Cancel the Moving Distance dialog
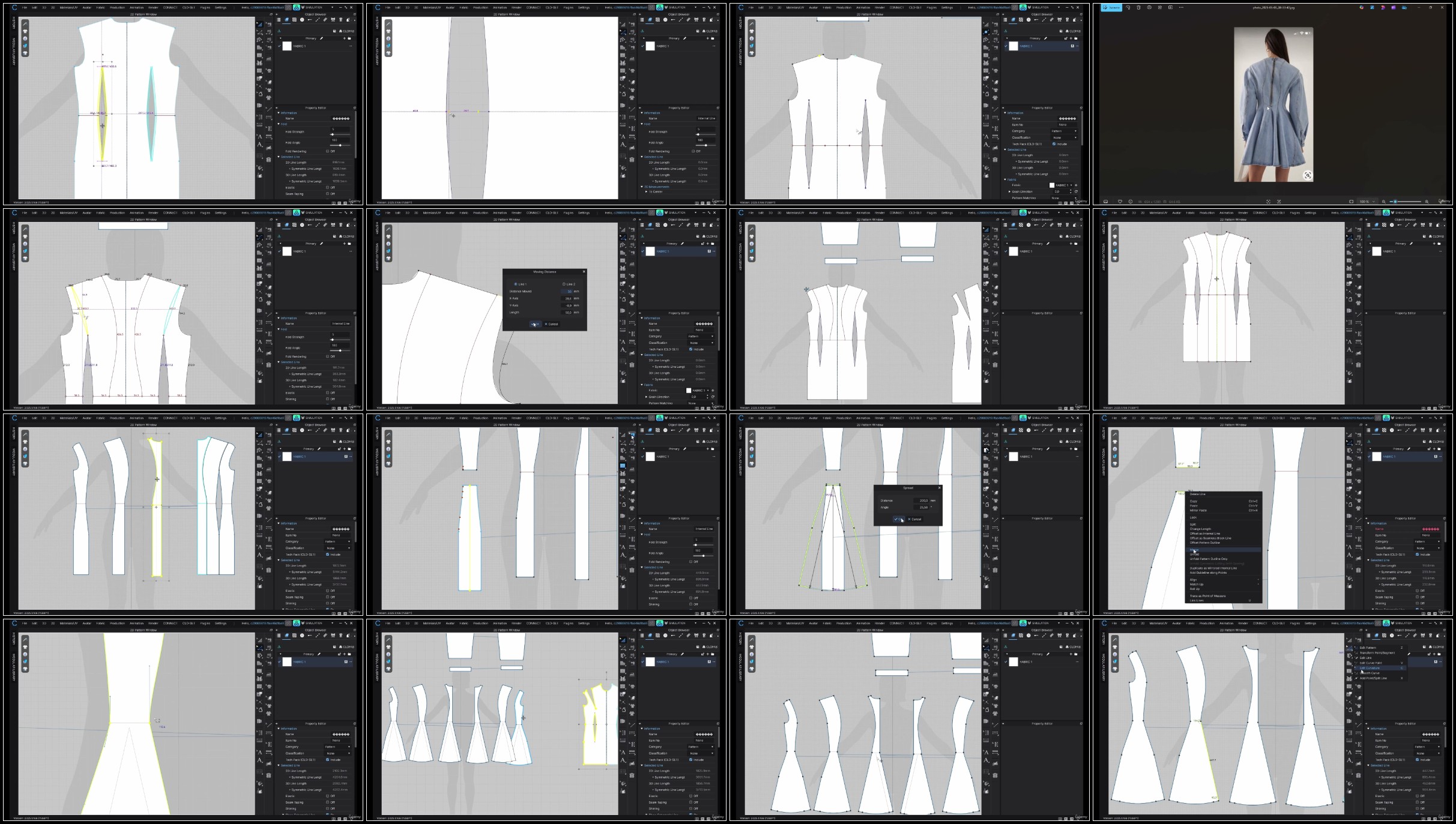 (552, 324)
